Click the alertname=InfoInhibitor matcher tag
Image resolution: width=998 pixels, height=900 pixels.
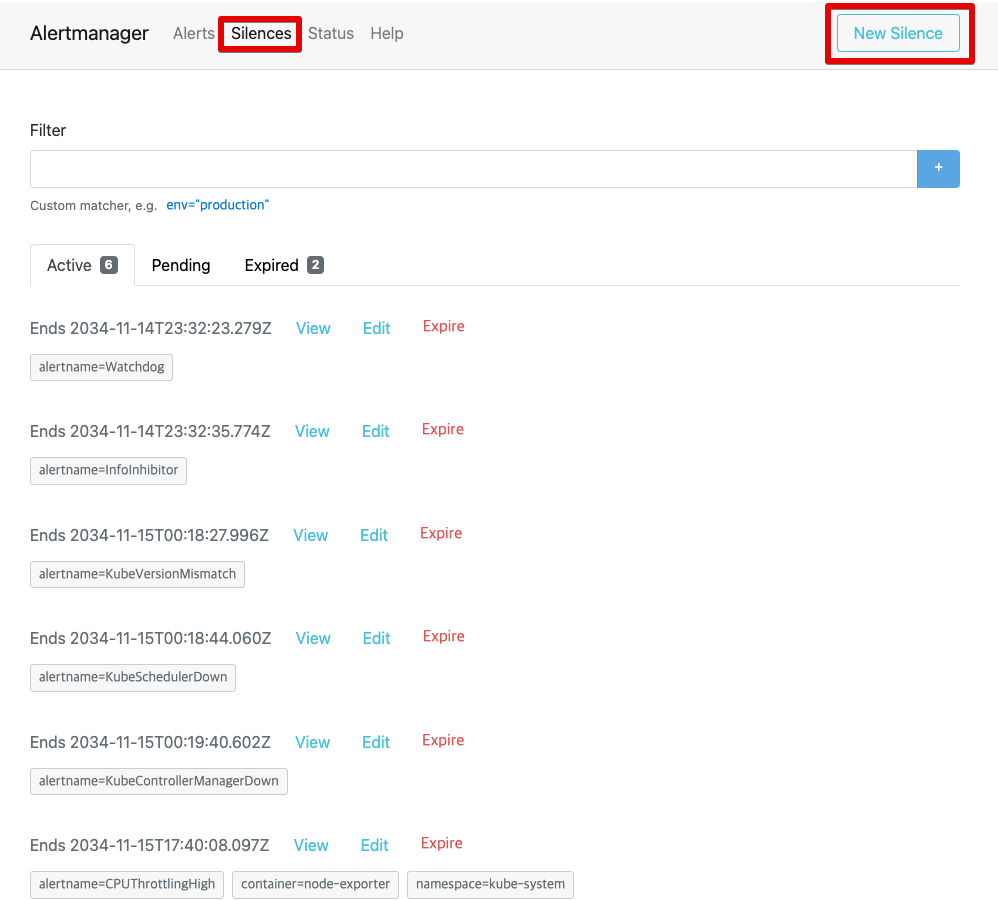(108, 470)
